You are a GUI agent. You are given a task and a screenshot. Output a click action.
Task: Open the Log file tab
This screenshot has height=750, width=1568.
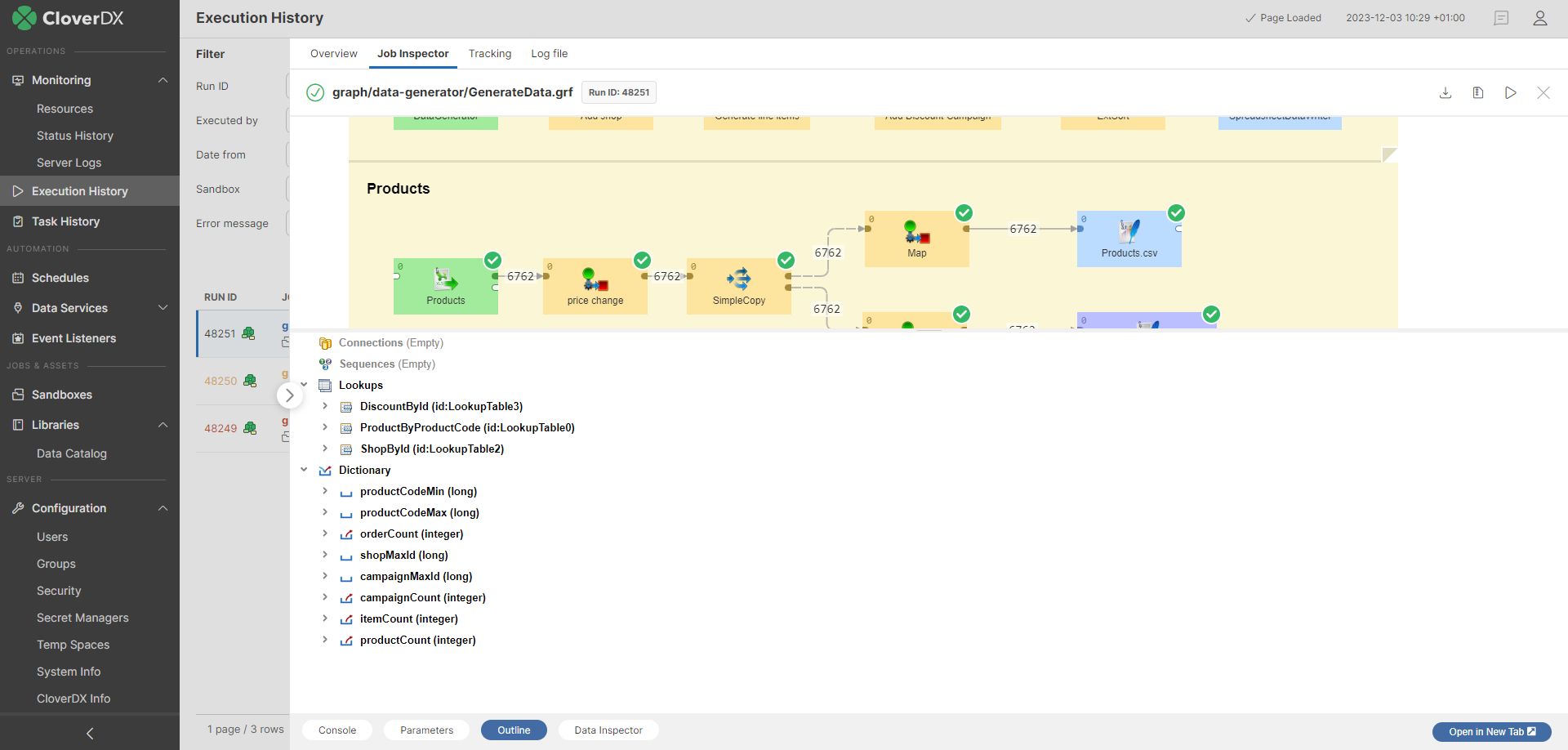[549, 54]
